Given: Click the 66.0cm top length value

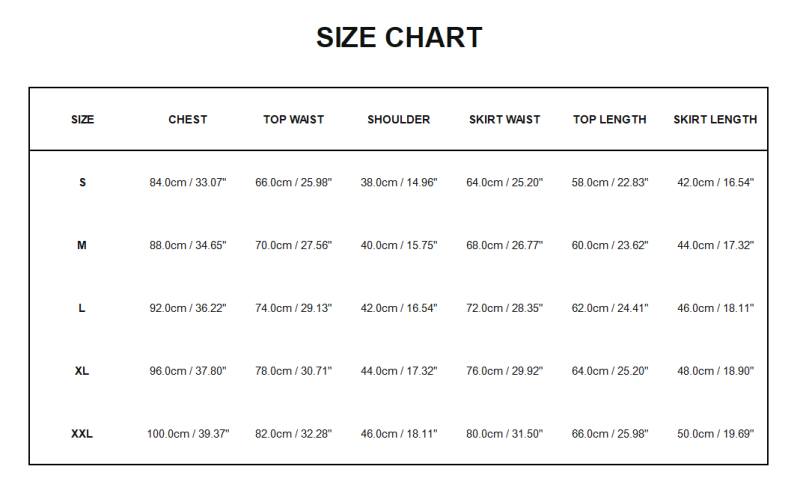Looking at the screenshot, I should (x=610, y=434).
